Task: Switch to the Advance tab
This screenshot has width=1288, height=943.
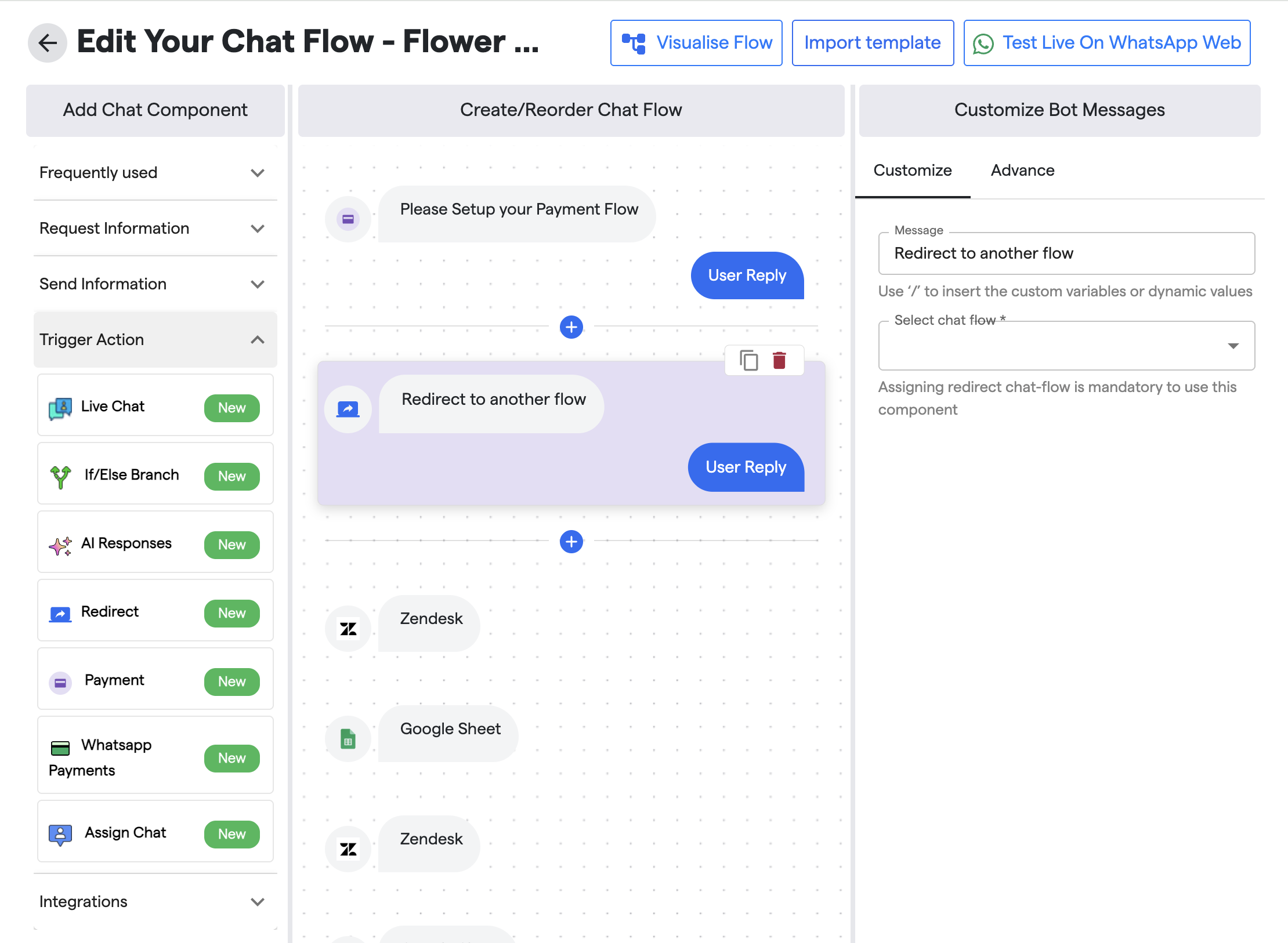Action: click(1022, 171)
